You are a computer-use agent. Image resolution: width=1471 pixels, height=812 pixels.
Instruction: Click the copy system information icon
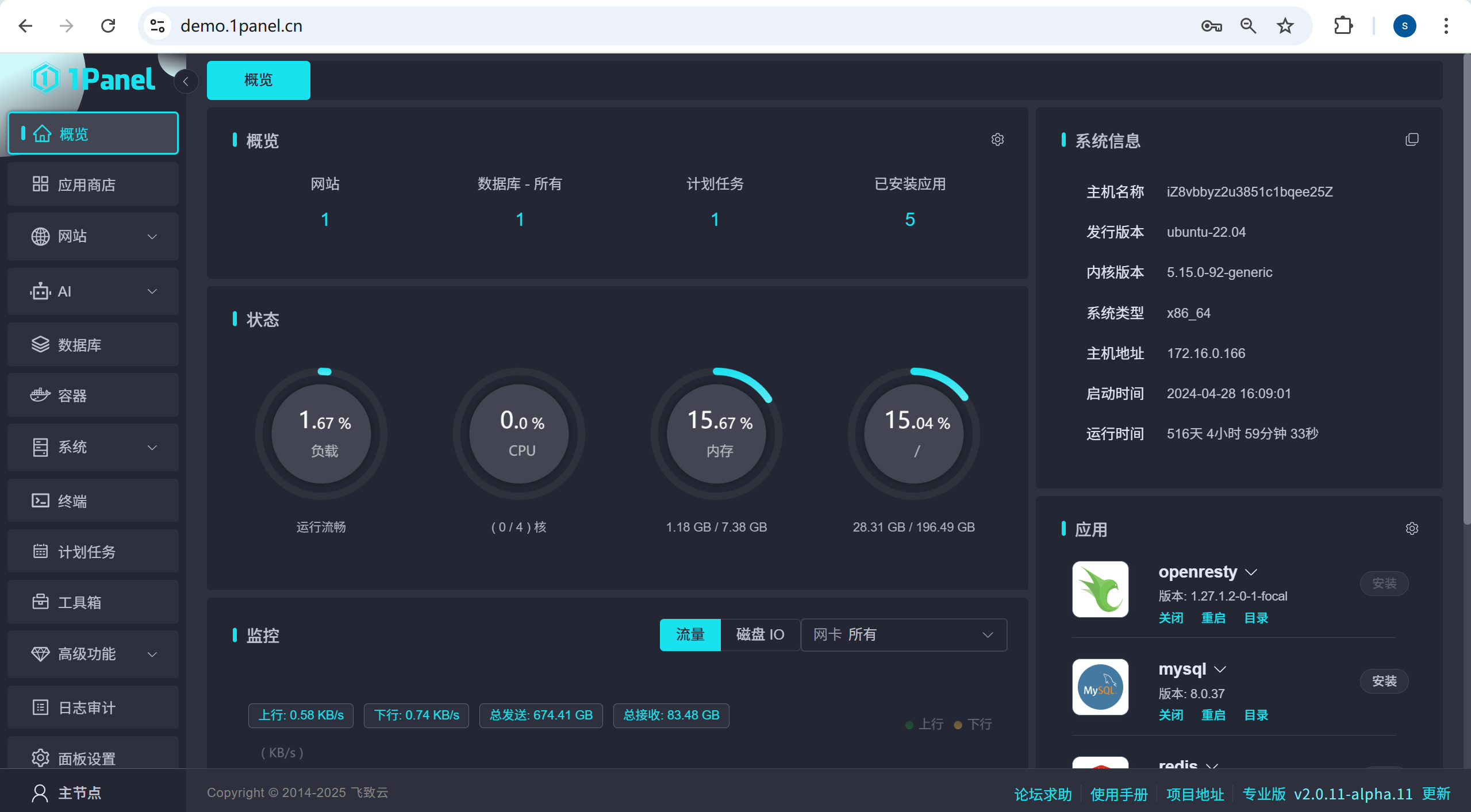tap(1412, 140)
